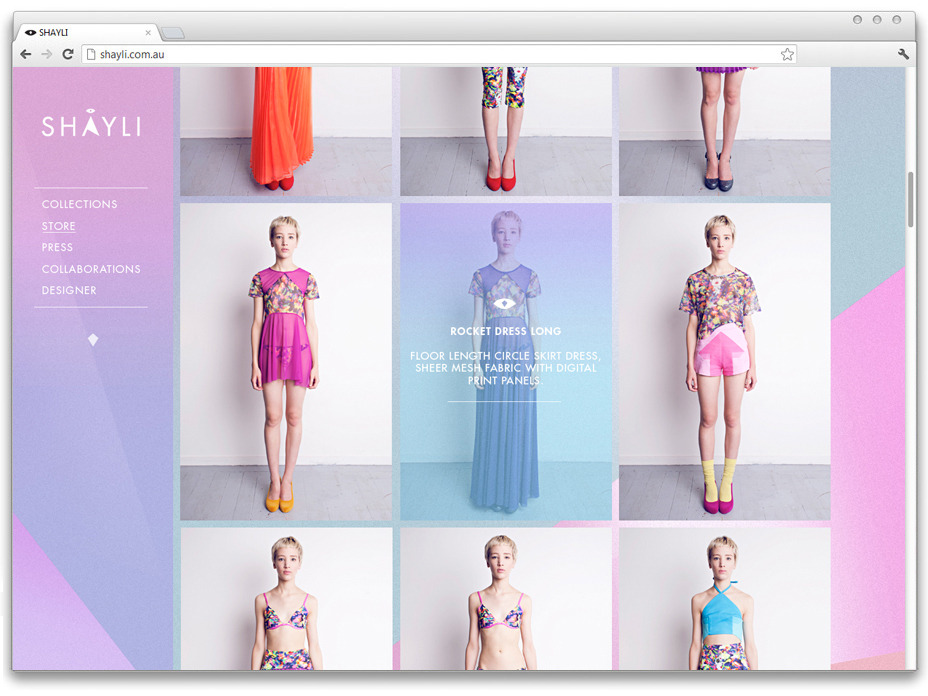Click the shayli.com.au address bar

pyautogui.click(x=439, y=54)
